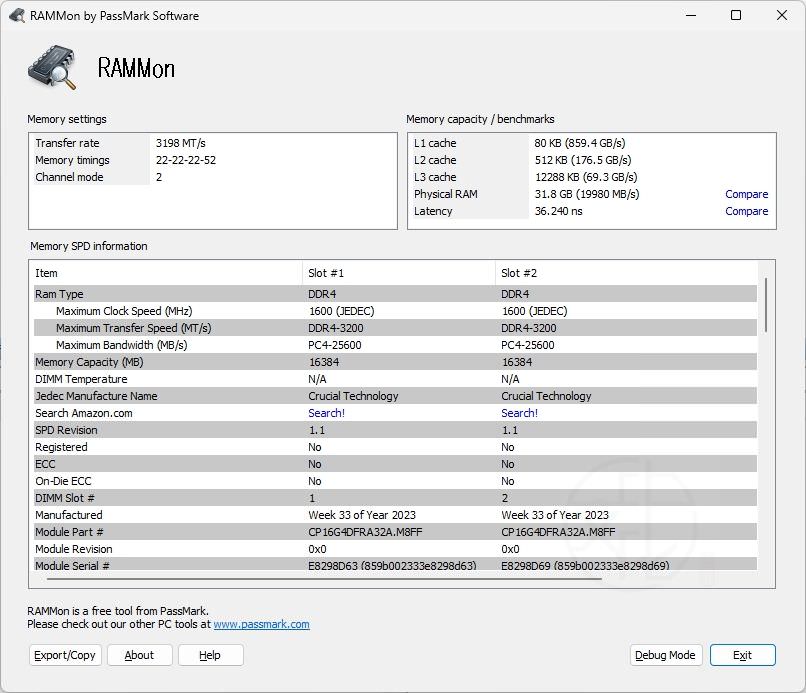Select the Module Revision row label
This screenshot has height=693, width=806.
click(x=74, y=549)
